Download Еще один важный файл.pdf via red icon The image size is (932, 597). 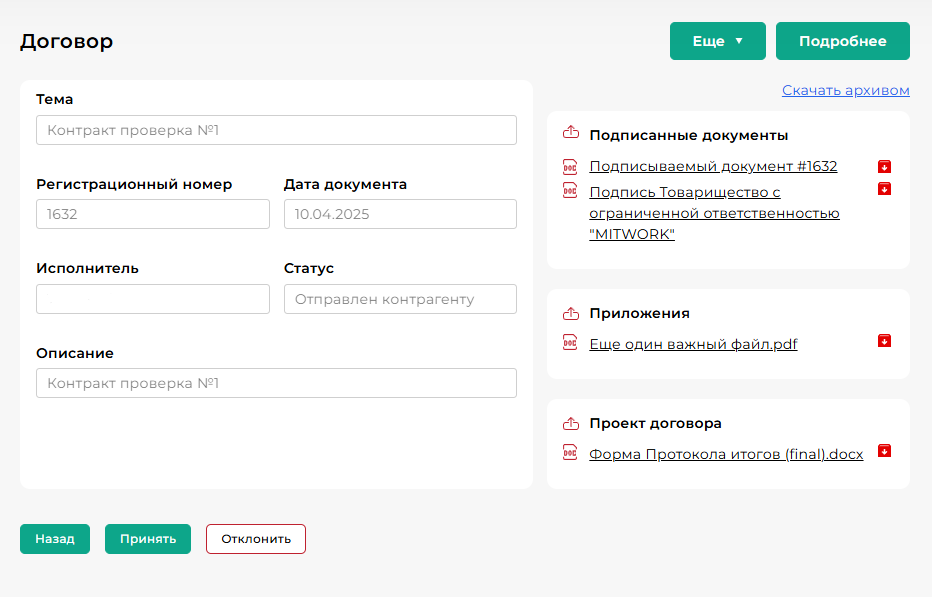tap(884, 341)
